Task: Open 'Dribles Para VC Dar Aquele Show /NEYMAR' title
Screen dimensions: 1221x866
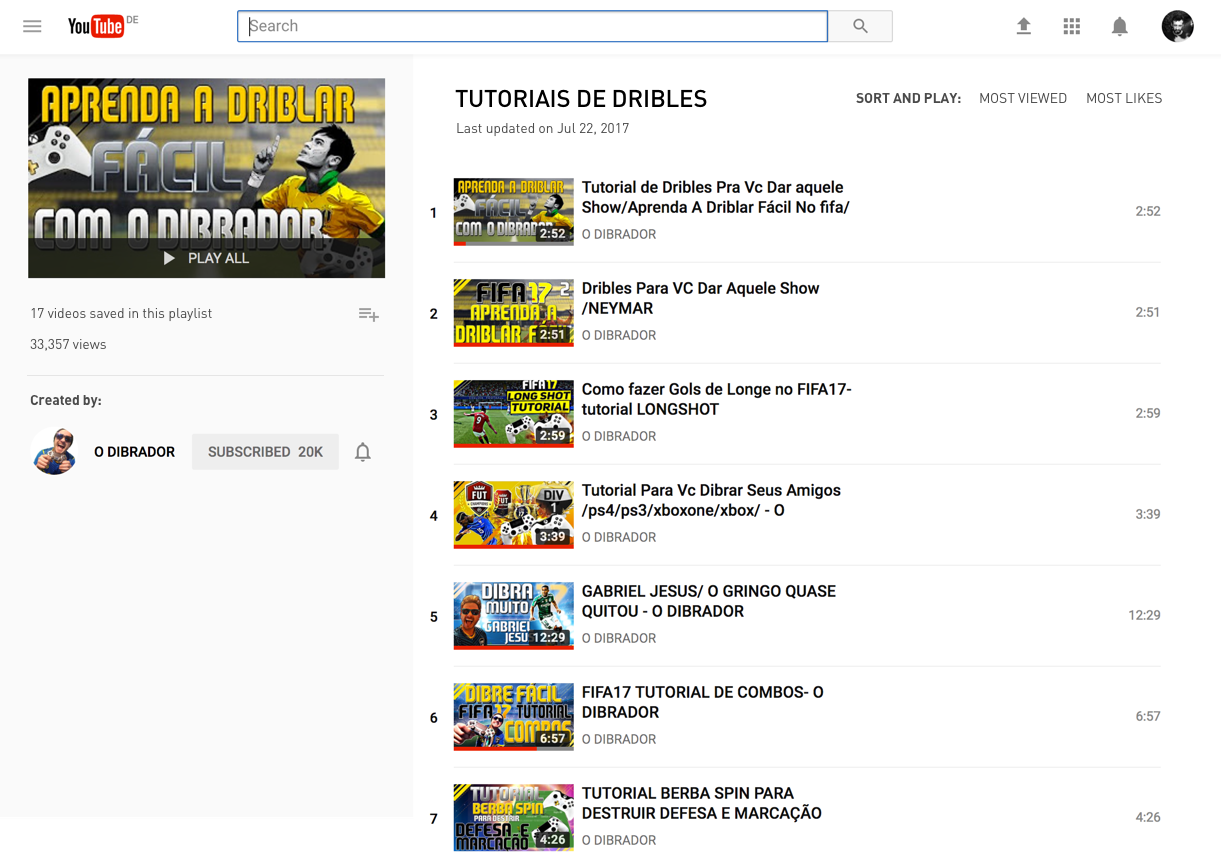Action: point(700,298)
